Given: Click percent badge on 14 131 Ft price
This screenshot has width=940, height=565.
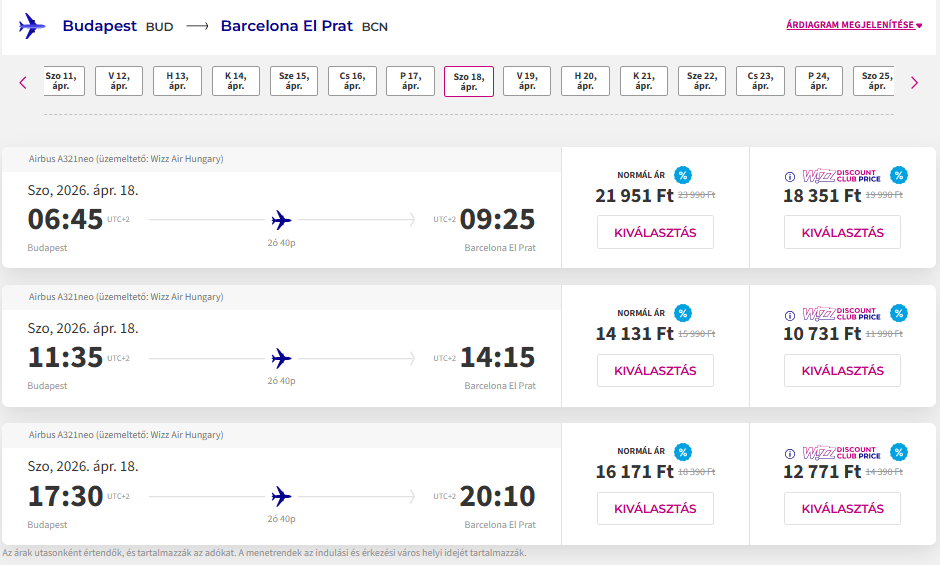Looking at the screenshot, I should 683,313.
